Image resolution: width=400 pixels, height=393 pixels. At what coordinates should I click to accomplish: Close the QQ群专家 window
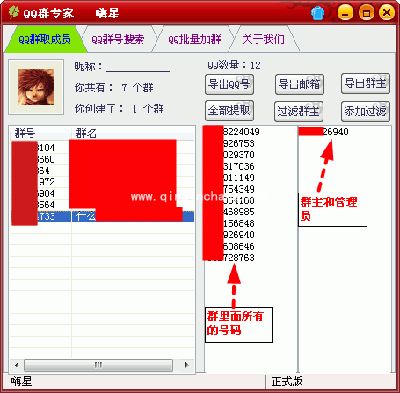386,13
